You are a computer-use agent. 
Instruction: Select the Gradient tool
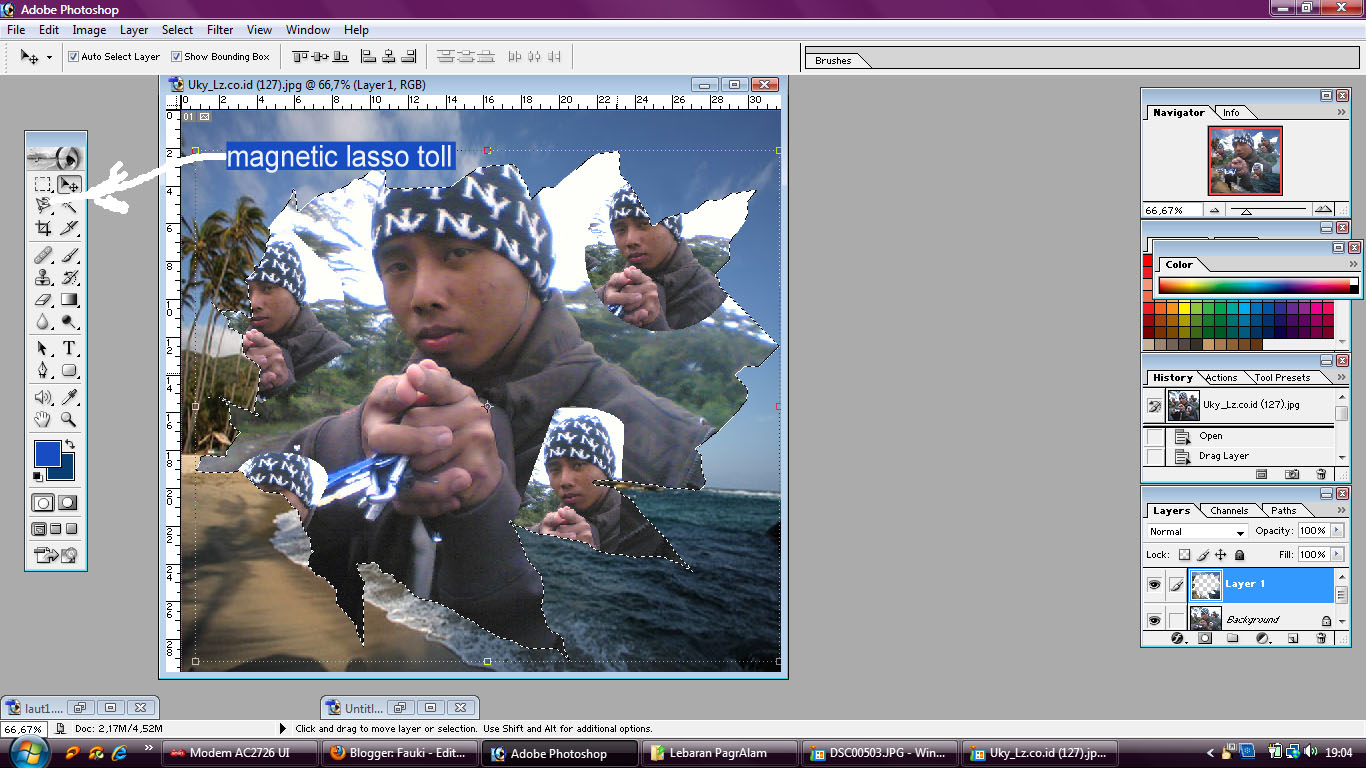point(69,299)
